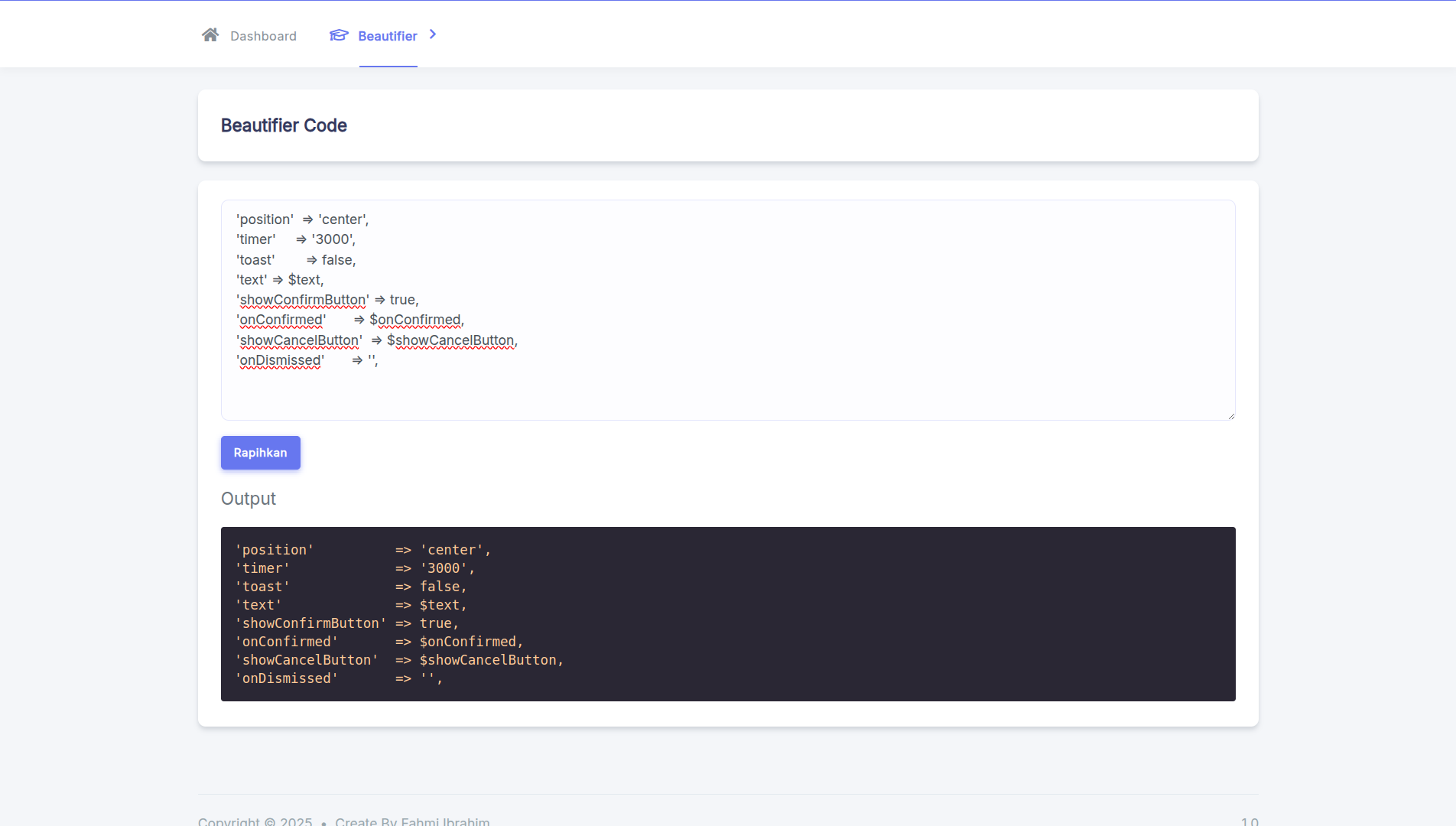The height and width of the screenshot is (826, 1456).
Task: Click the Beautifier graduation cap icon
Action: (x=339, y=35)
